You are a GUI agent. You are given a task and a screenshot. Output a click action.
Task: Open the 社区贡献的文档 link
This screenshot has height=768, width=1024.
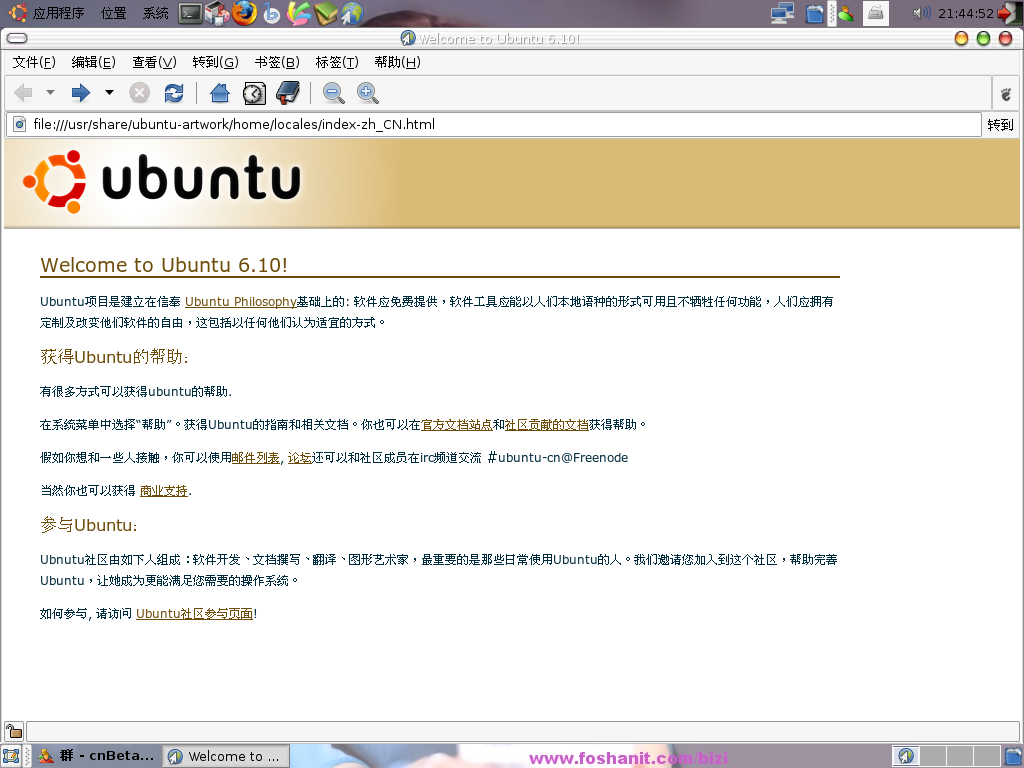point(547,424)
